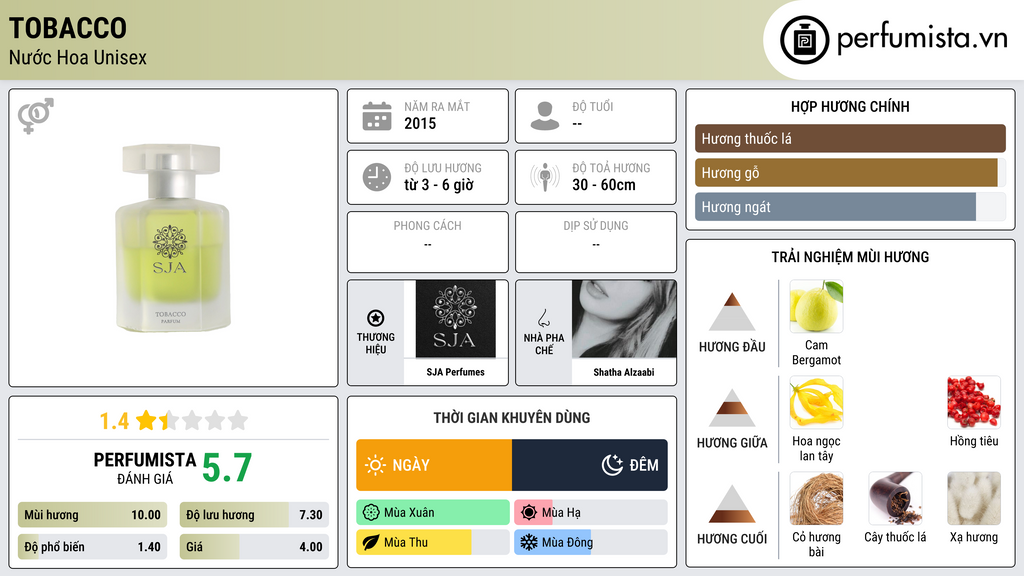Click the Giá 4.00 score bar
1024x576 pixels.
pos(254,547)
